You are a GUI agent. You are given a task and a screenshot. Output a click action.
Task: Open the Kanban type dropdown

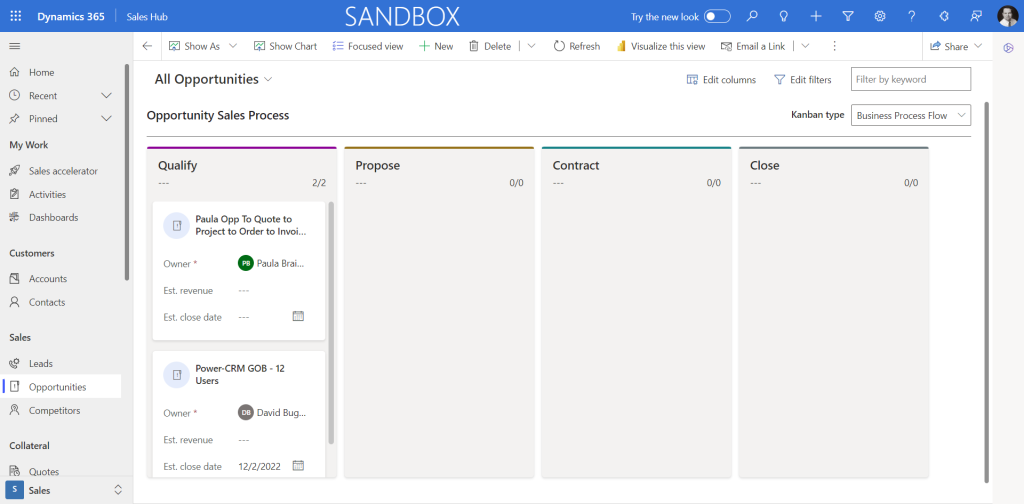(x=910, y=116)
